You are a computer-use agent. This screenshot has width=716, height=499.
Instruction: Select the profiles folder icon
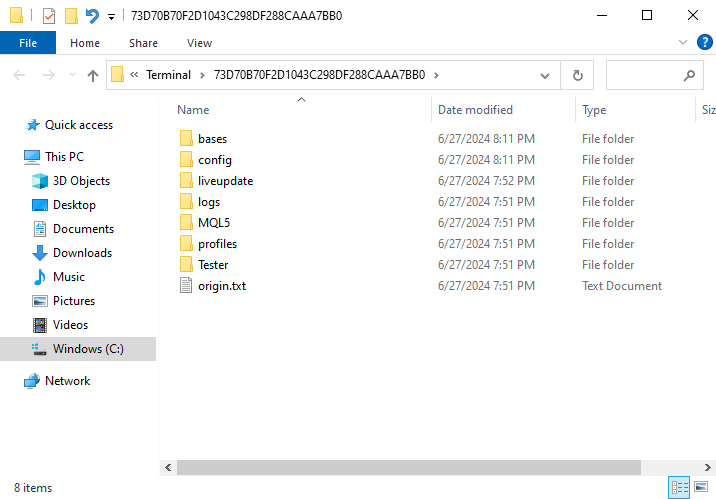coord(186,243)
